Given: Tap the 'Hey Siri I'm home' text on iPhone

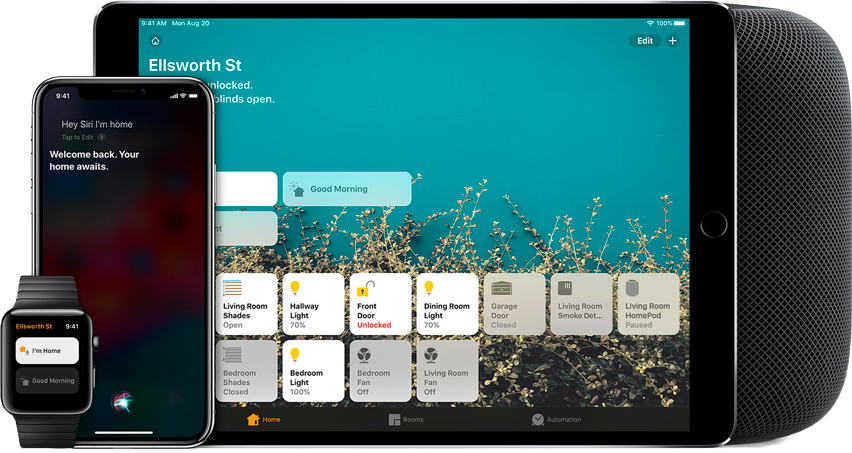Looking at the screenshot, I should pos(97,124).
